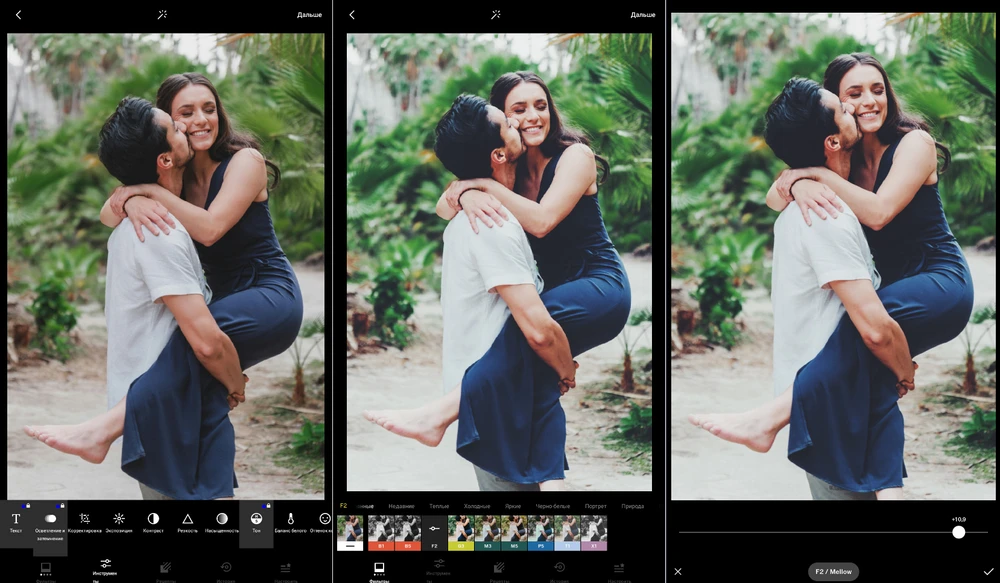Select the Sharpness triangle tool
1000x583 pixels.
[x=187, y=520]
